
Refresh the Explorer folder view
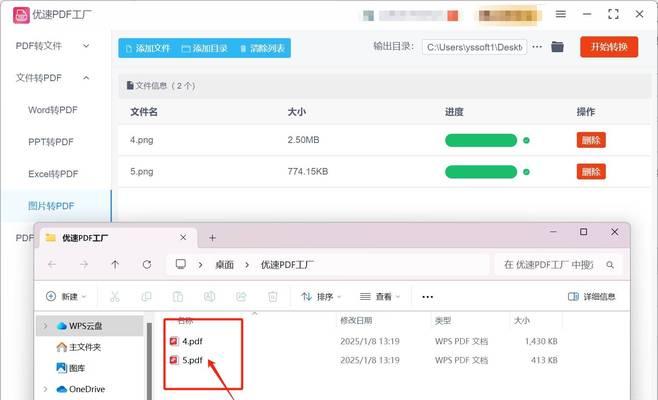click(x=146, y=264)
